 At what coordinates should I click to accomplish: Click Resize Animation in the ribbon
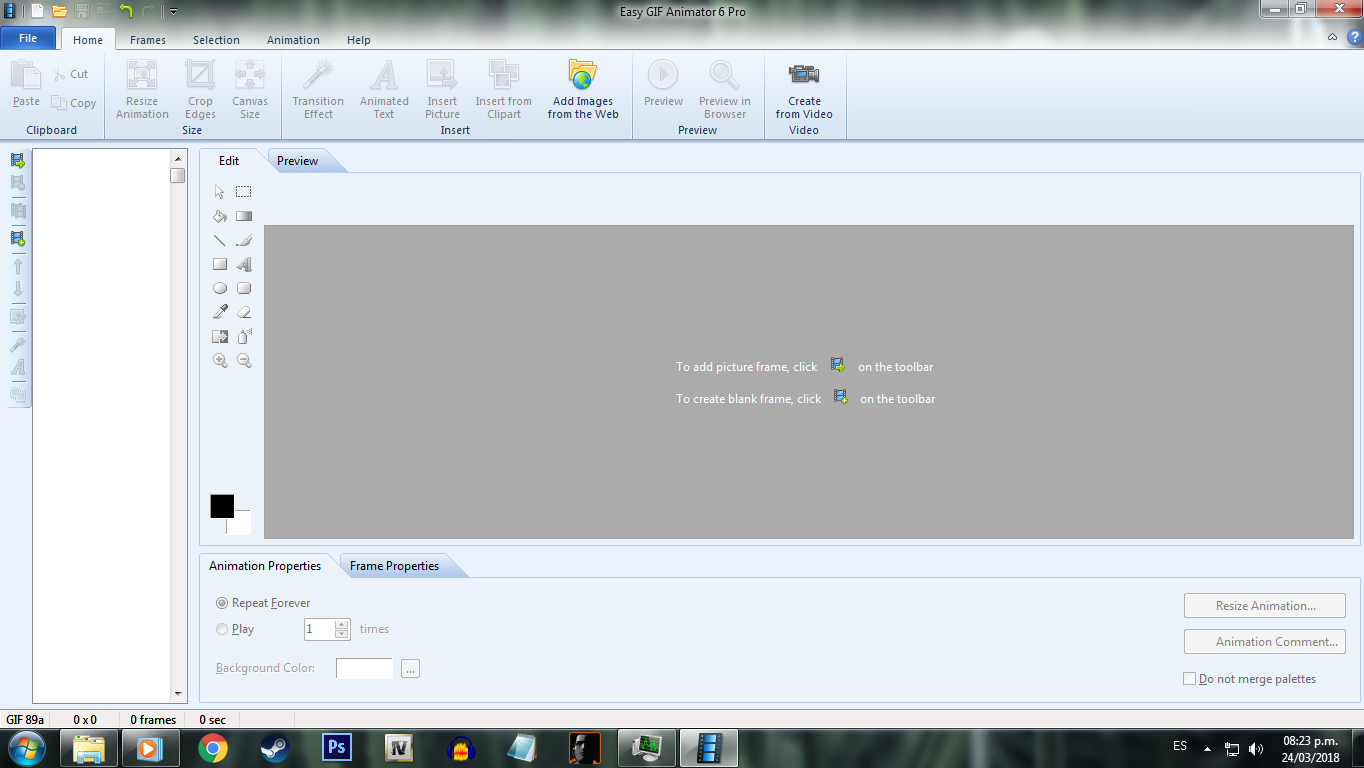click(x=142, y=89)
